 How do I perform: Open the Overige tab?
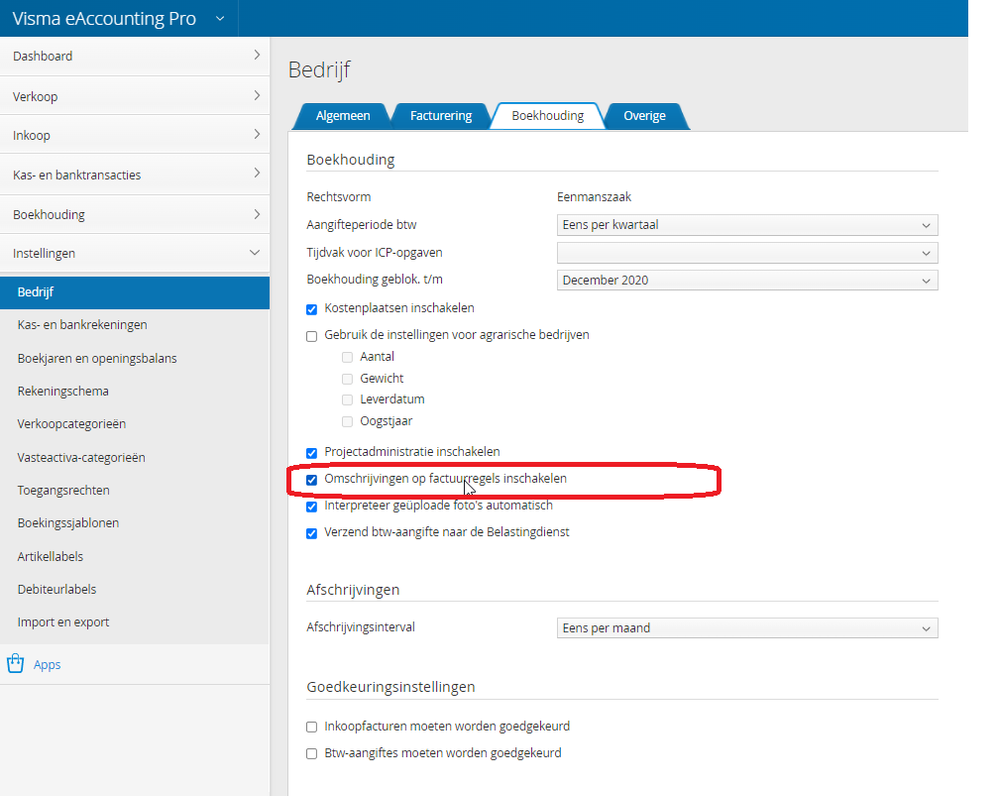coord(644,116)
